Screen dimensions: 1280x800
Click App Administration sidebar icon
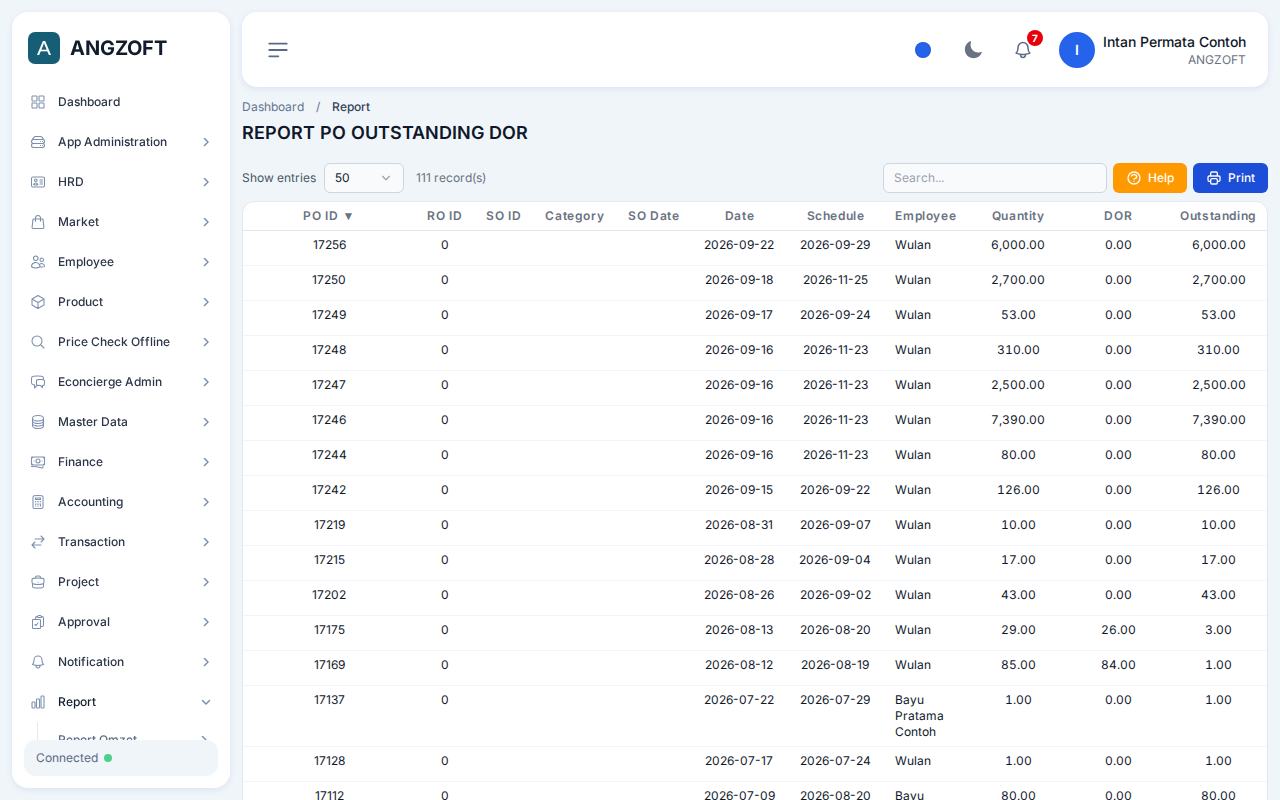(38, 142)
